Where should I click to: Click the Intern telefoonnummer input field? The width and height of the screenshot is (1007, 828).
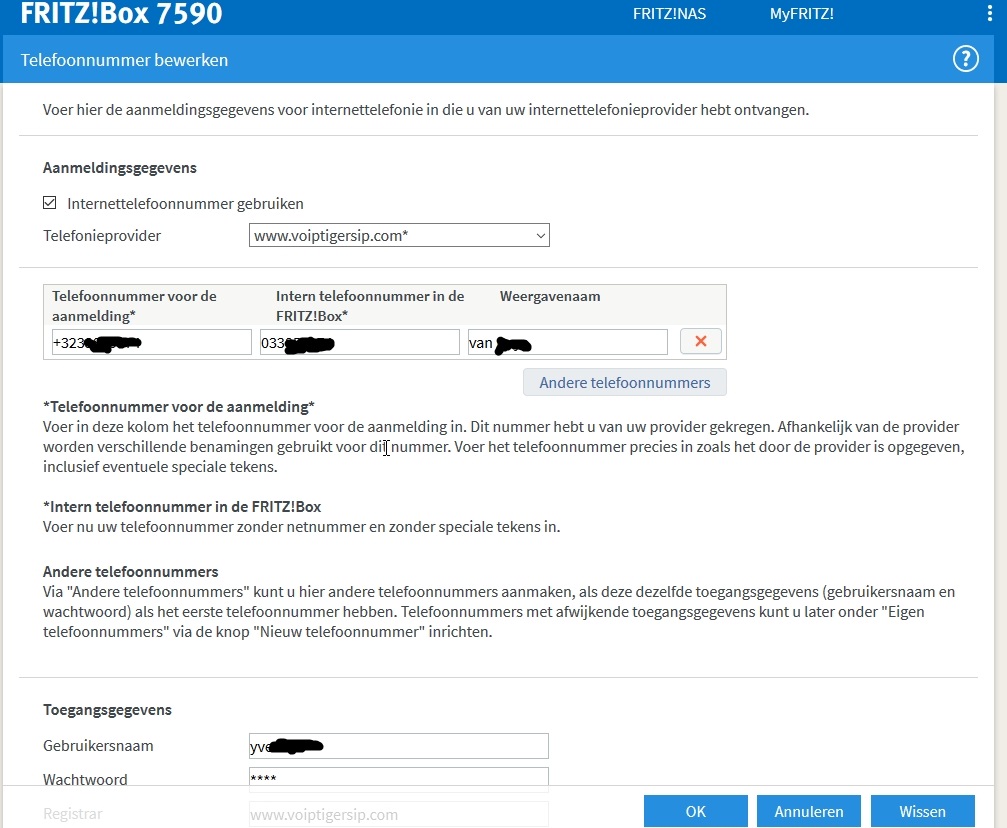359,343
